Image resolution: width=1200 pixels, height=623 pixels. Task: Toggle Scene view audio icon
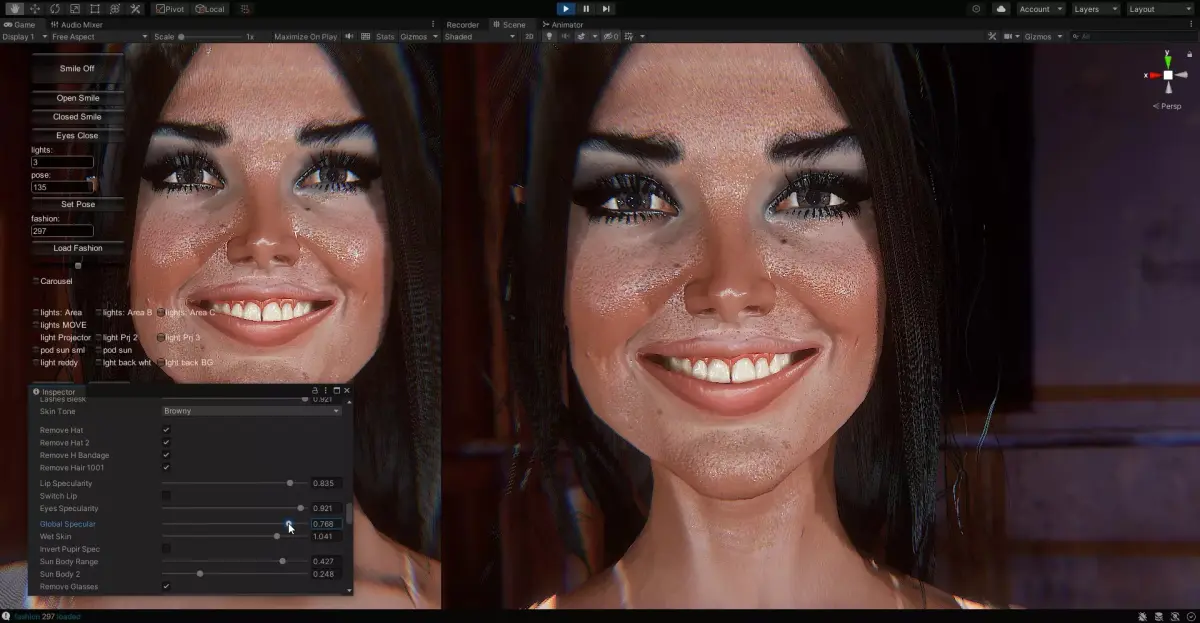point(565,37)
